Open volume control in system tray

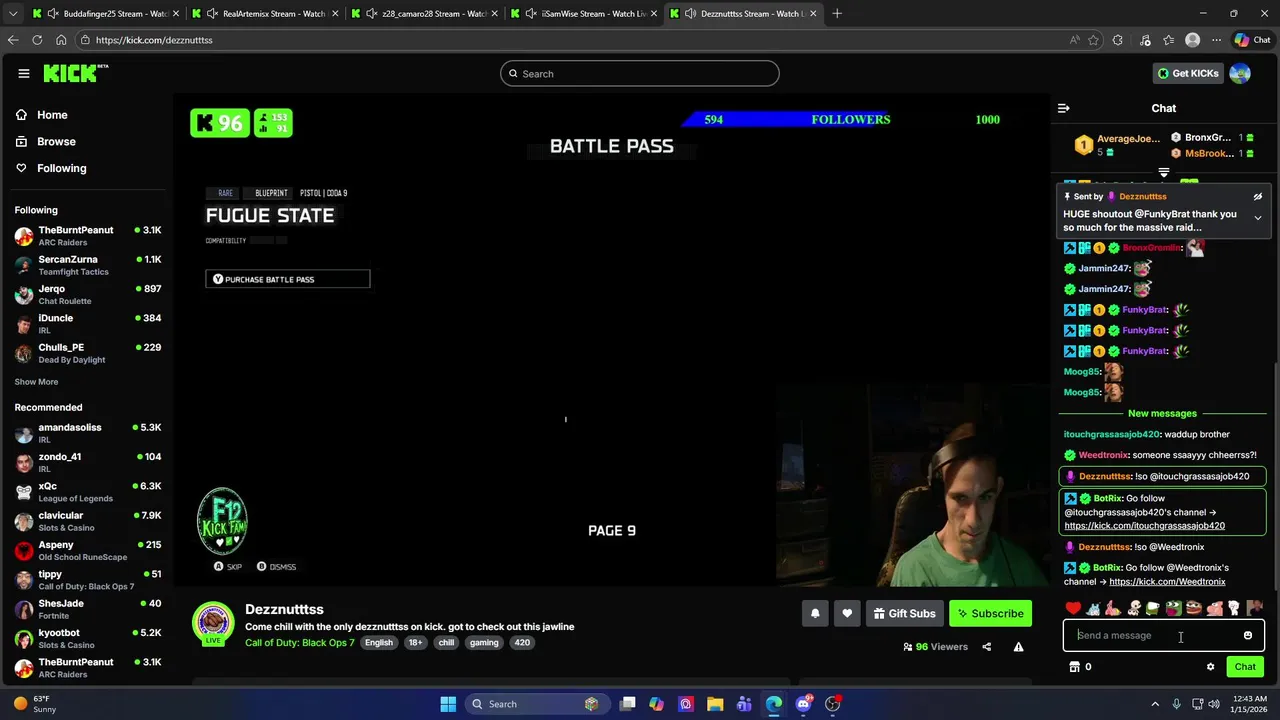[1214, 704]
